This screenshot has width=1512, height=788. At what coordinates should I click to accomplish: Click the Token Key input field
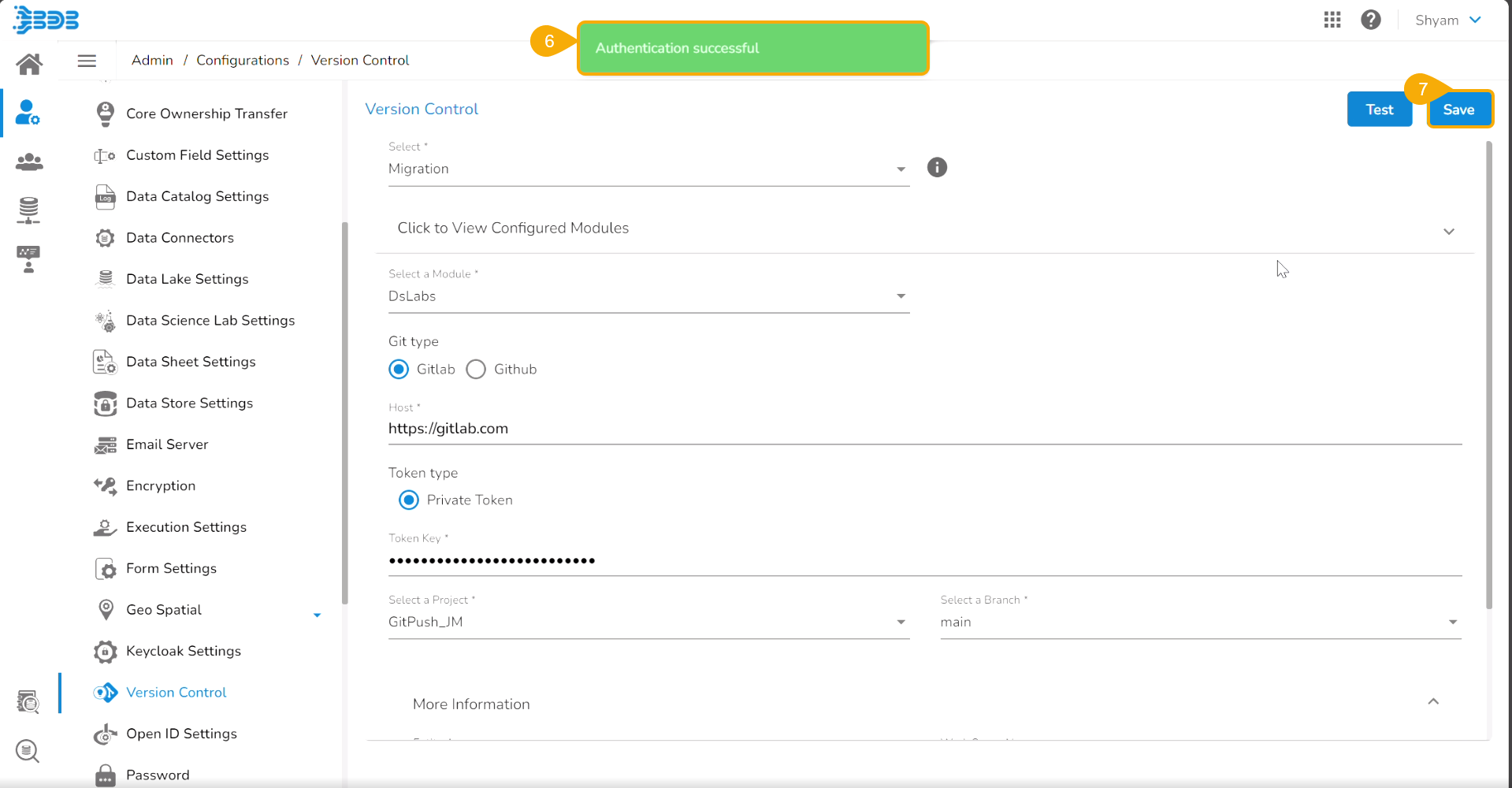point(924,560)
